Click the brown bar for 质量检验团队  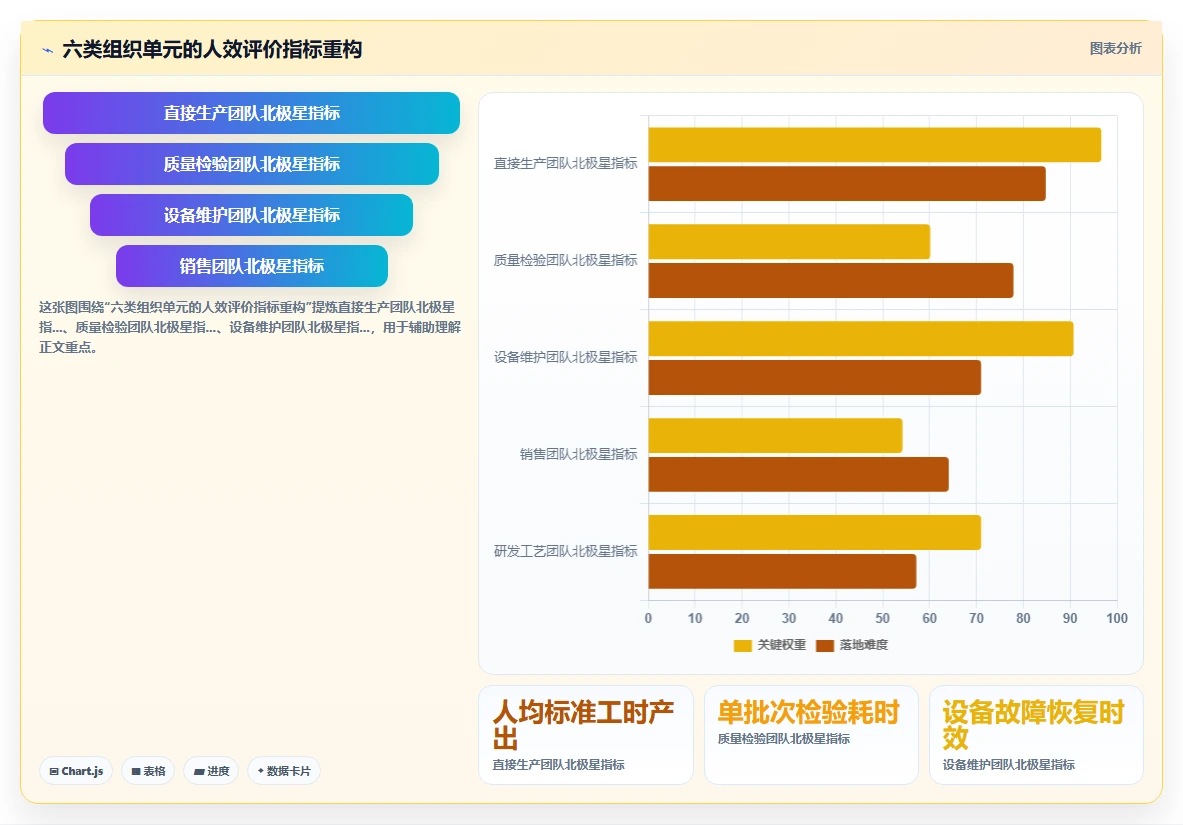pos(831,280)
